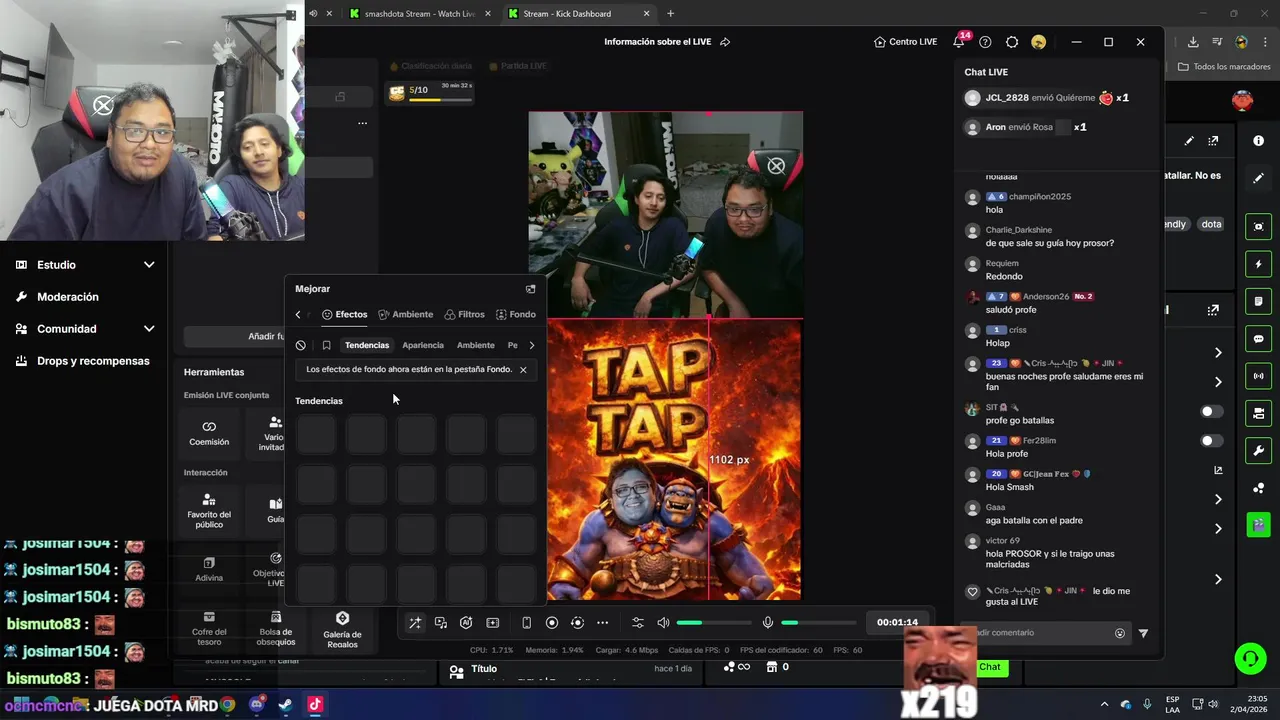1280x720 pixels.
Task: Open Bolsa de obsequios tool
Action: coord(276,629)
